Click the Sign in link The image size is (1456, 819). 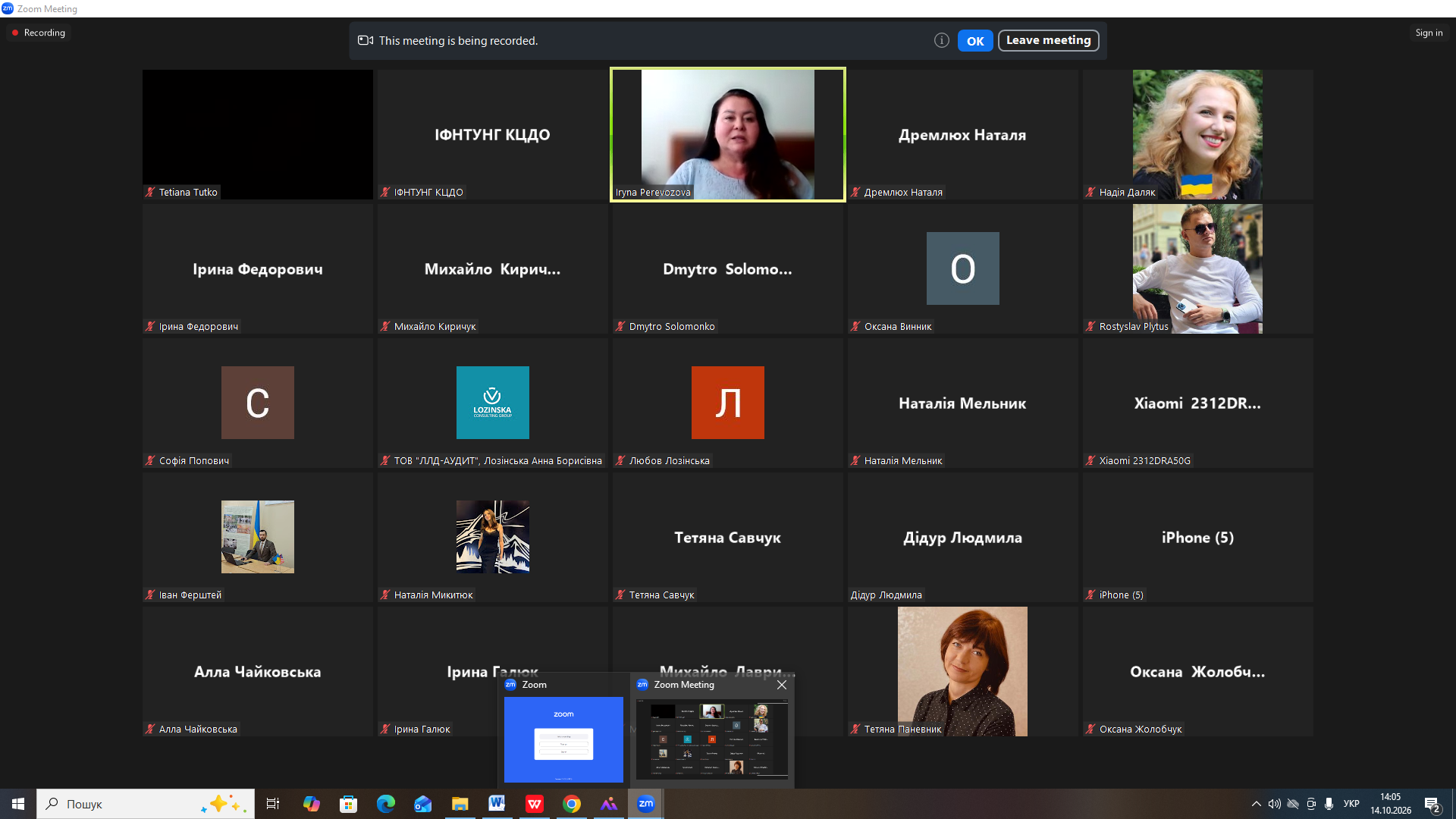click(1429, 33)
